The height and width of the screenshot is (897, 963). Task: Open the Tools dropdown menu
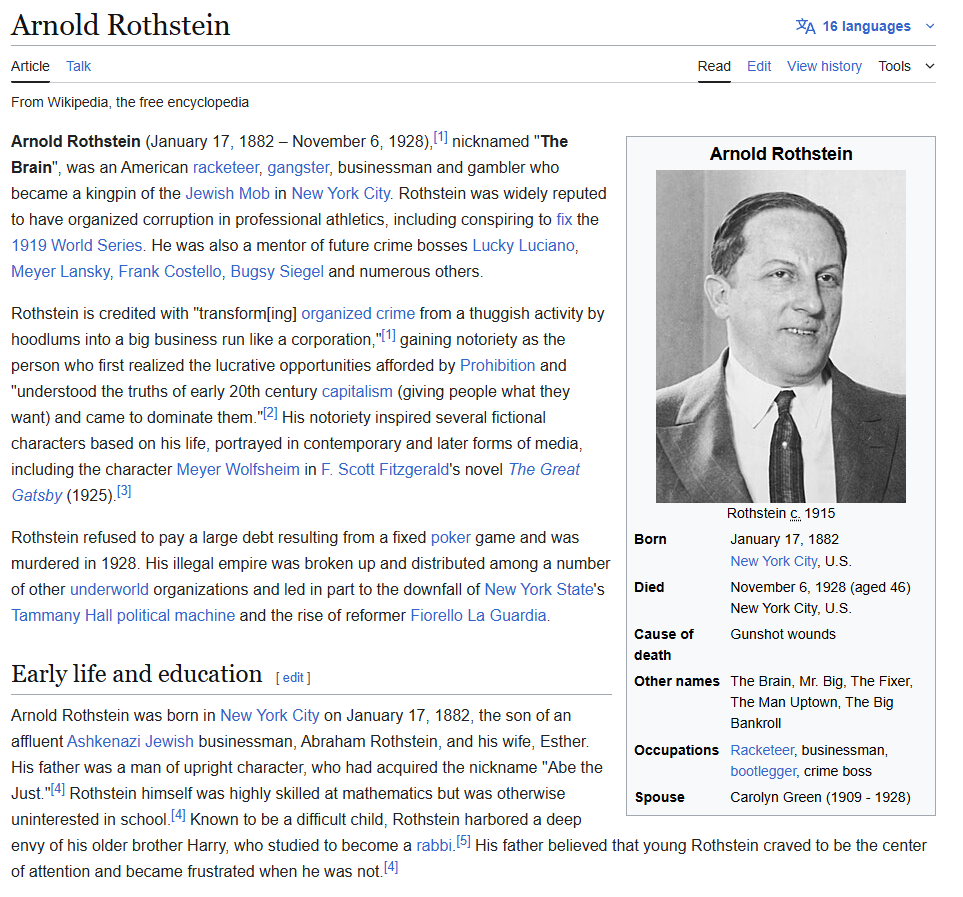click(x=906, y=66)
